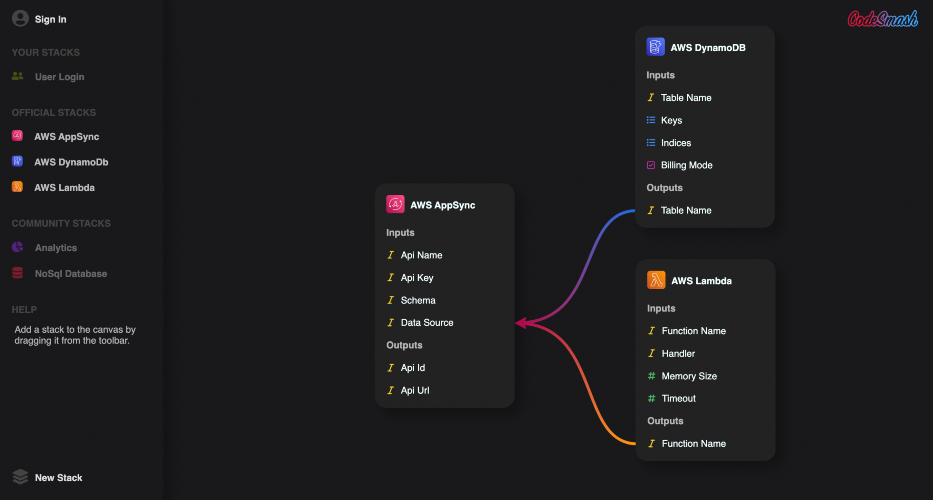
Task: Click the New Stack button
Action: (58, 477)
